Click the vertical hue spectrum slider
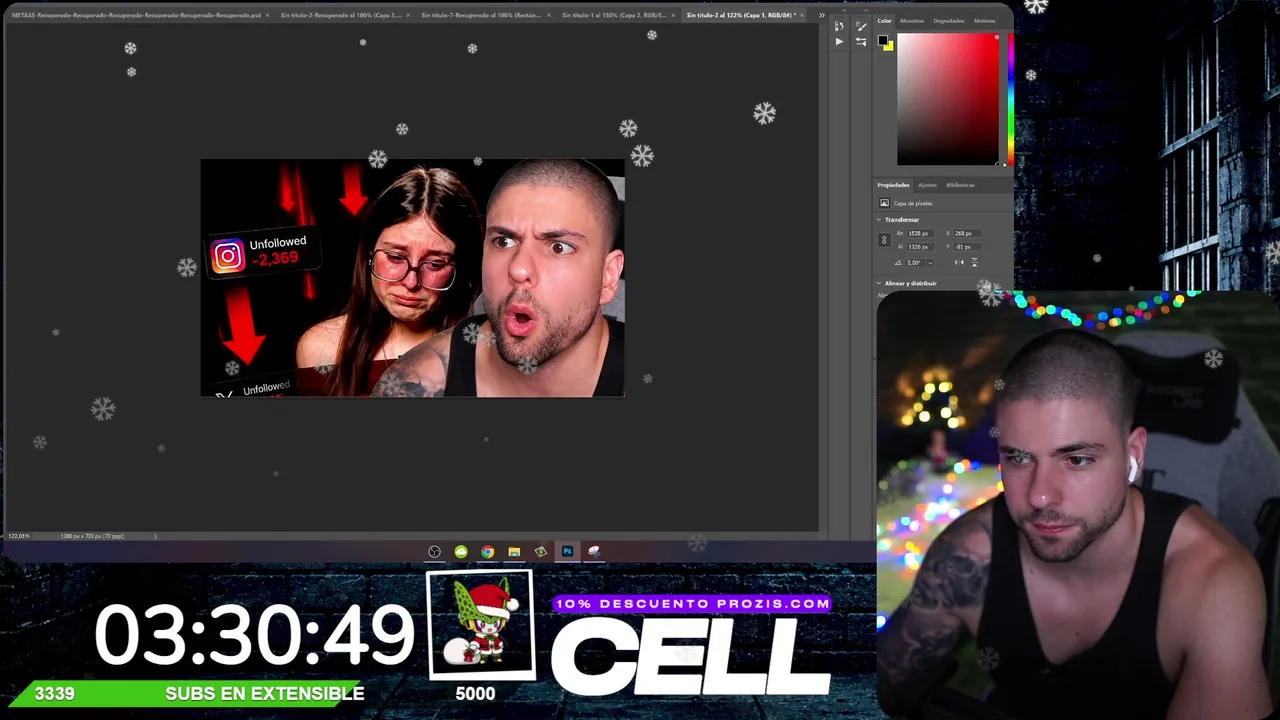This screenshot has width=1280, height=720. click(1010, 99)
